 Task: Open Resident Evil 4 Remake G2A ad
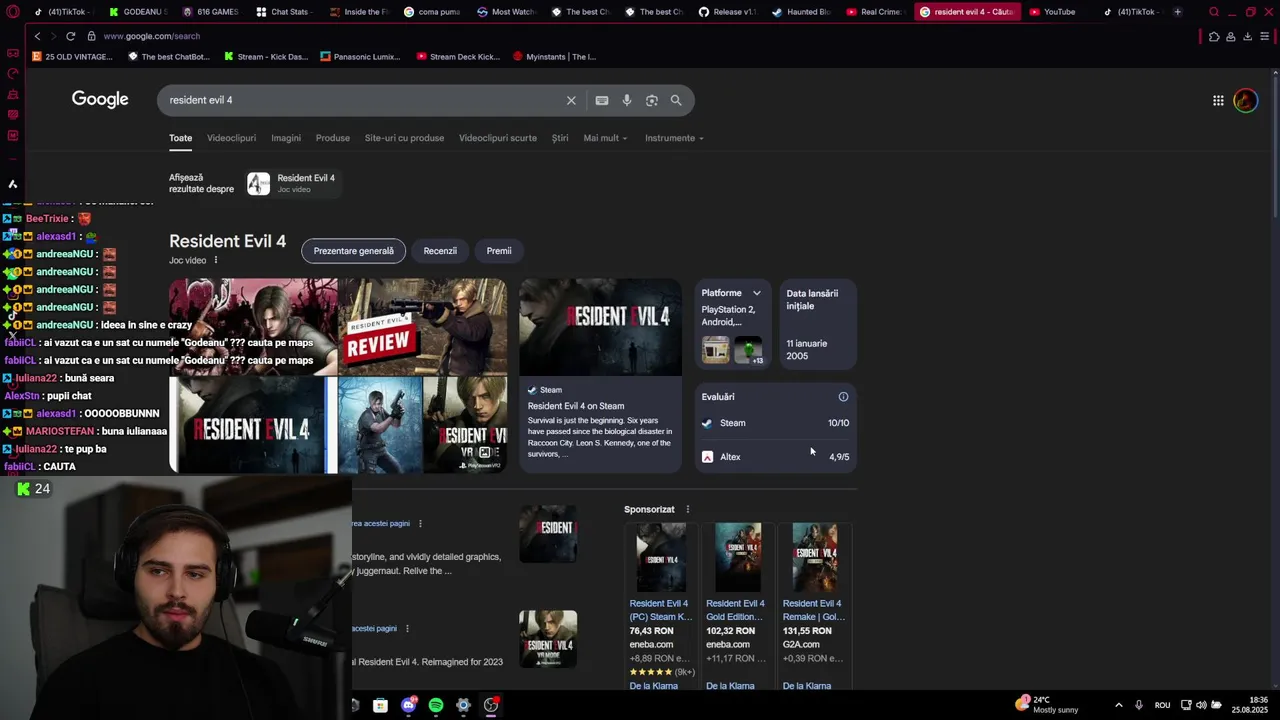pyautogui.click(x=814, y=610)
